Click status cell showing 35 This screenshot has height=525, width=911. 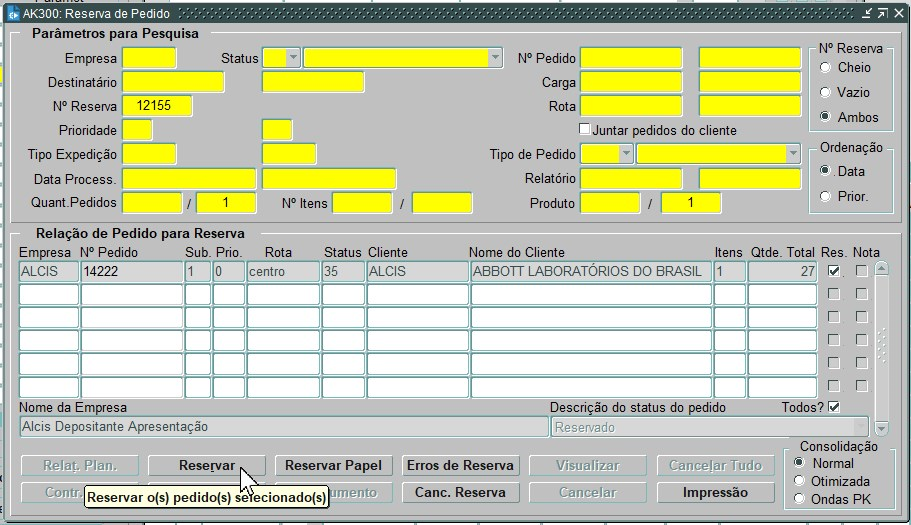[343, 271]
